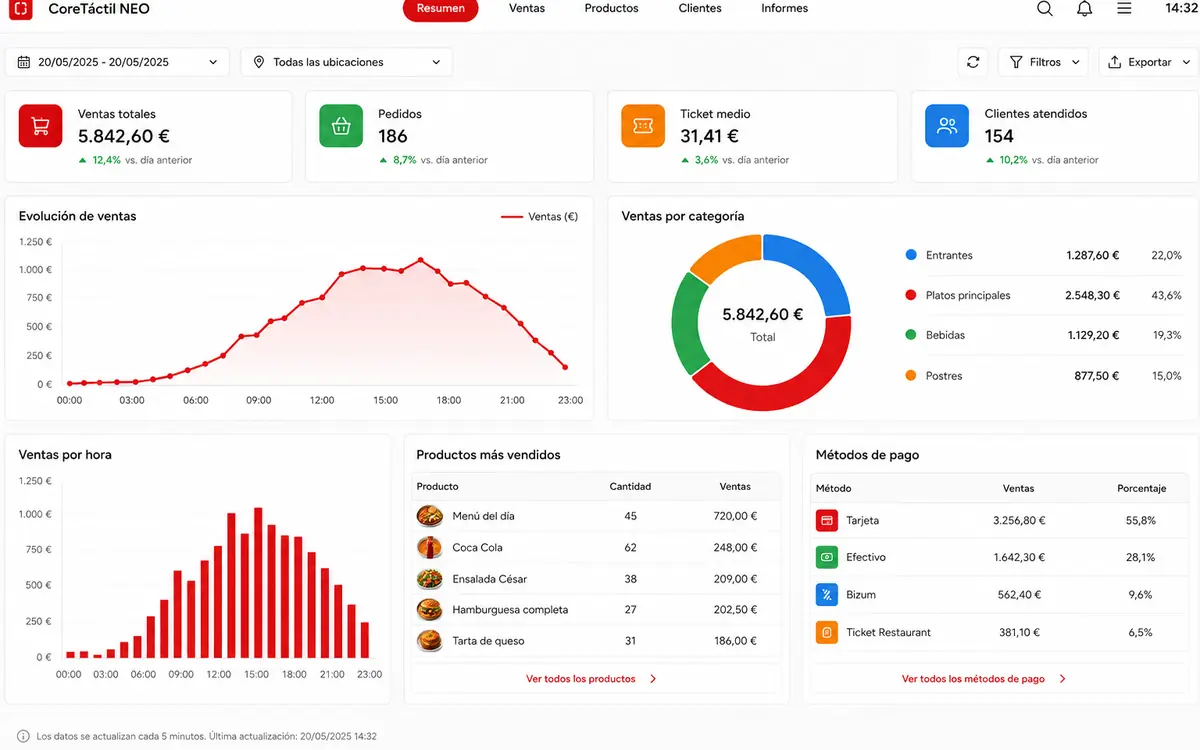Expand the date range dropdown
This screenshot has width=1200, height=750.
[117, 62]
